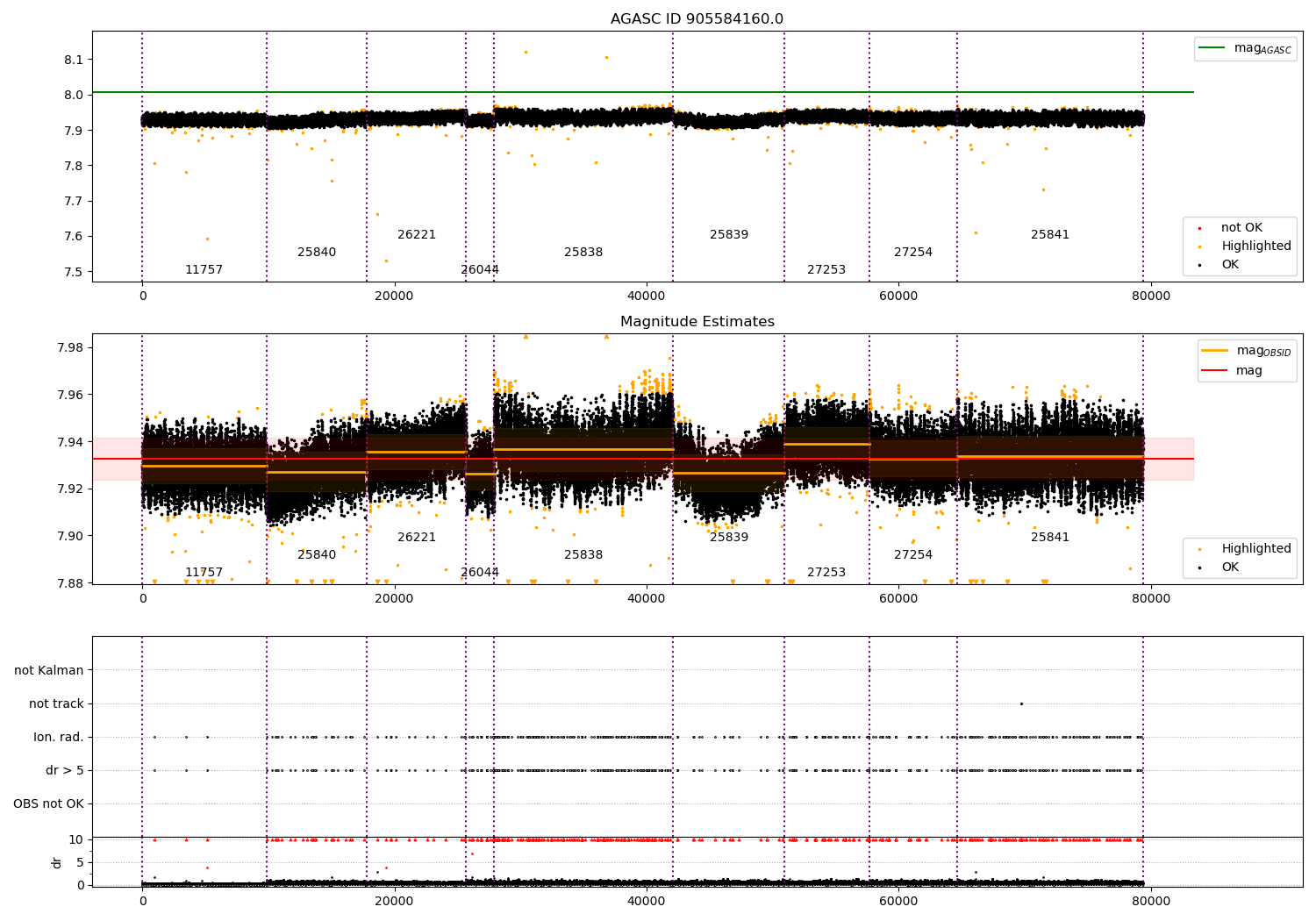Click the 7.90 y-axis tick label

tap(70, 536)
